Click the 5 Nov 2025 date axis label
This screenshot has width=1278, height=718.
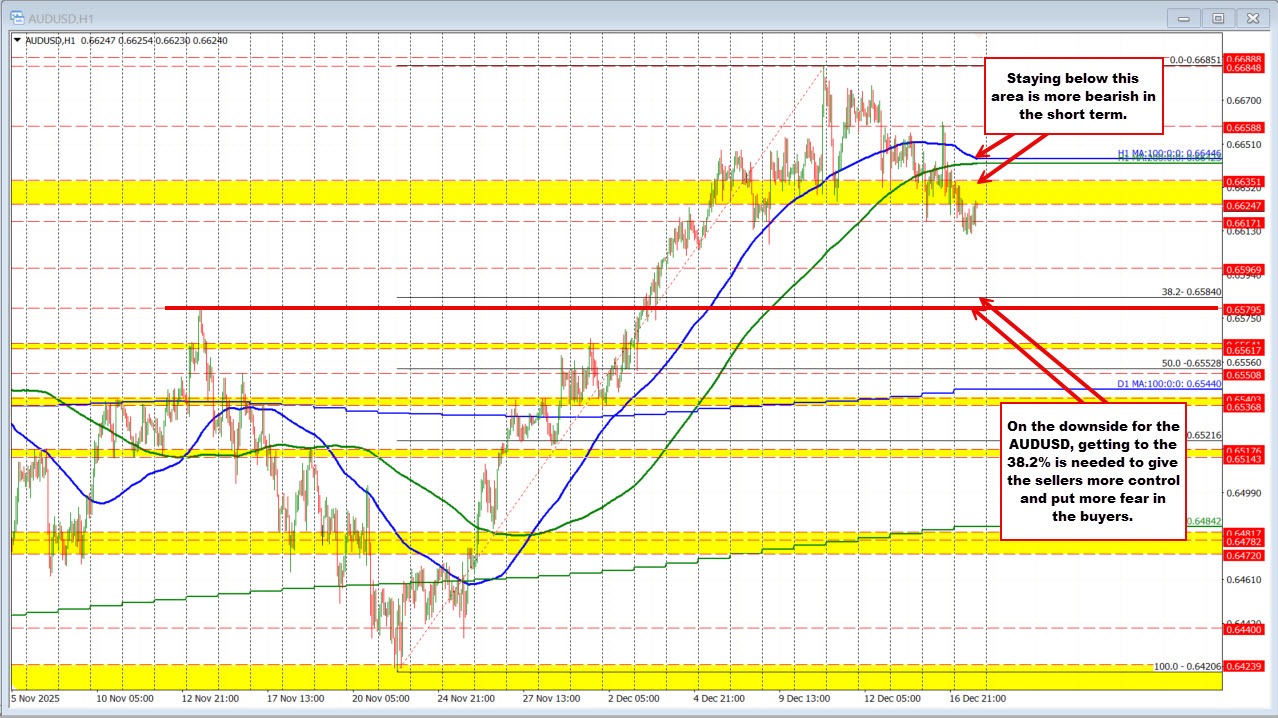35,700
